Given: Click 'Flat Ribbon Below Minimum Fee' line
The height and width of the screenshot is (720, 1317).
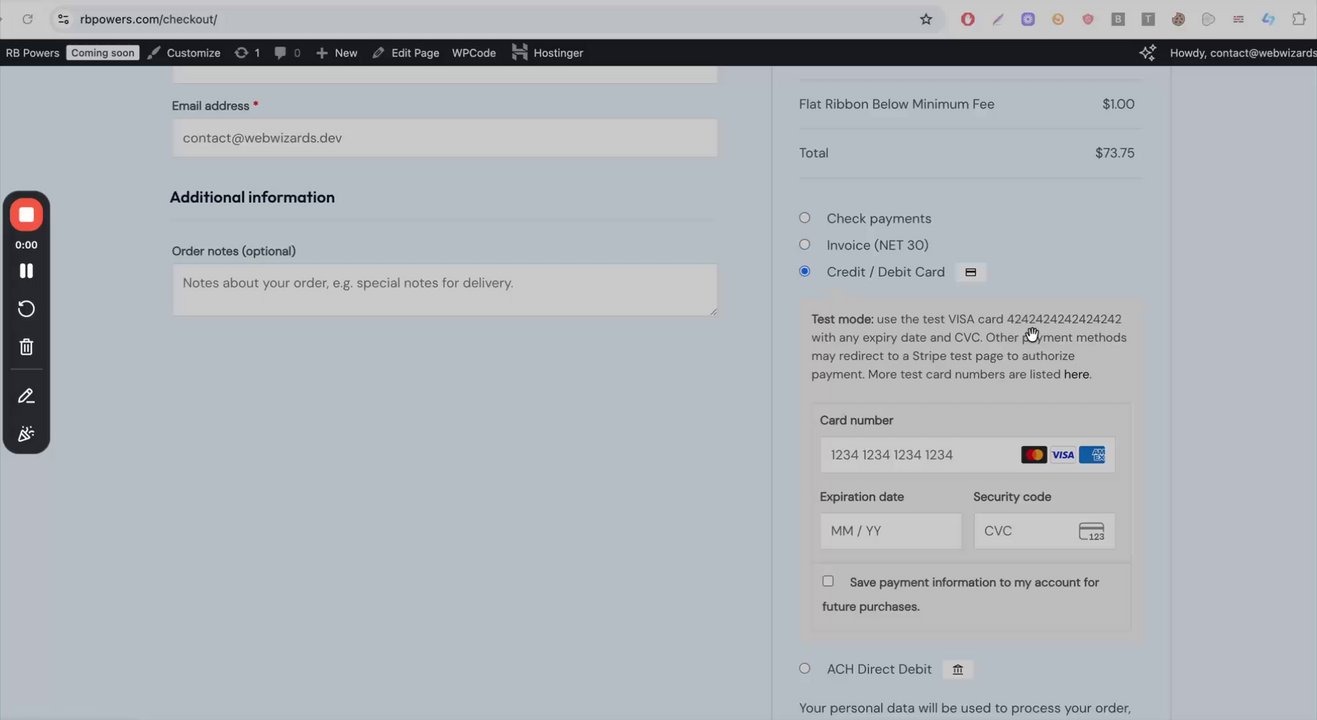Looking at the screenshot, I should tap(896, 104).
